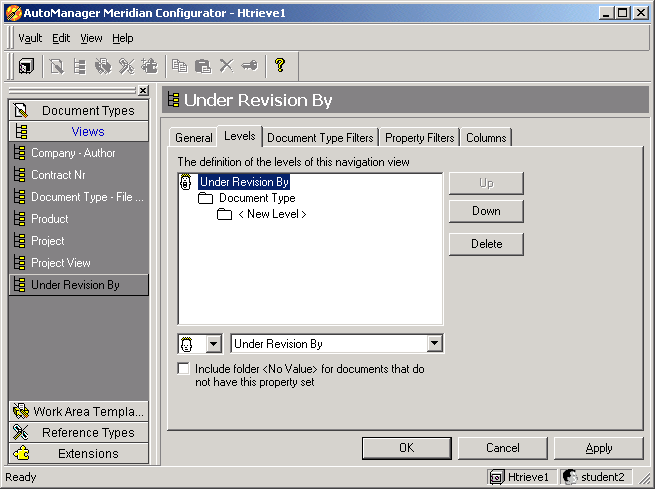Select the Company - Author view

coord(79,153)
